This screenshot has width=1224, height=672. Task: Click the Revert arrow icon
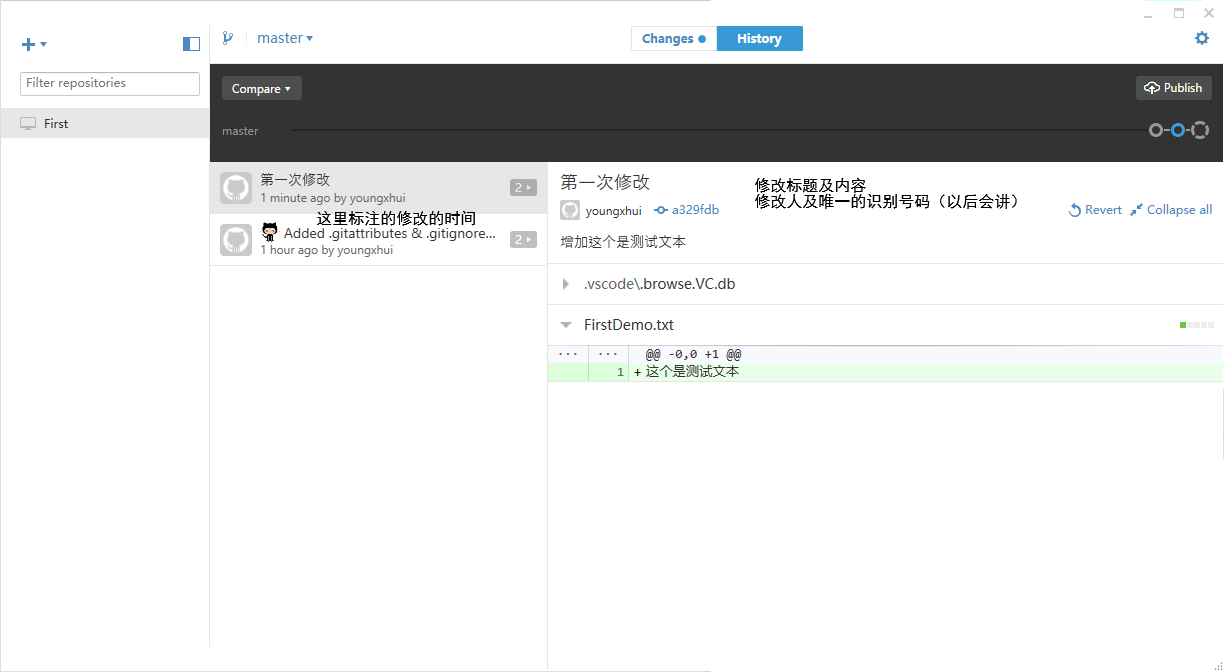(1075, 210)
